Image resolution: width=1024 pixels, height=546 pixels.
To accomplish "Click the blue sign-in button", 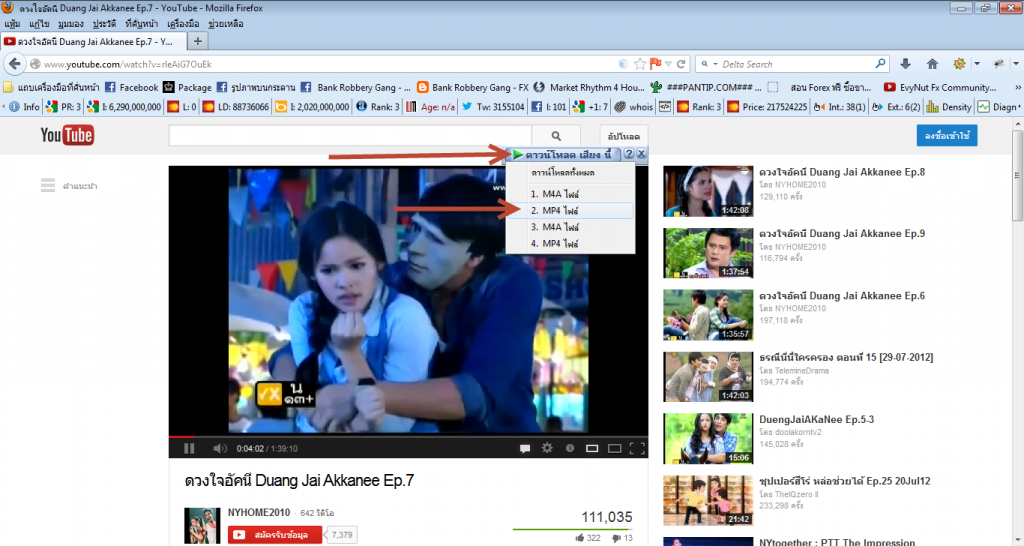I will pyautogui.click(x=946, y=136).
